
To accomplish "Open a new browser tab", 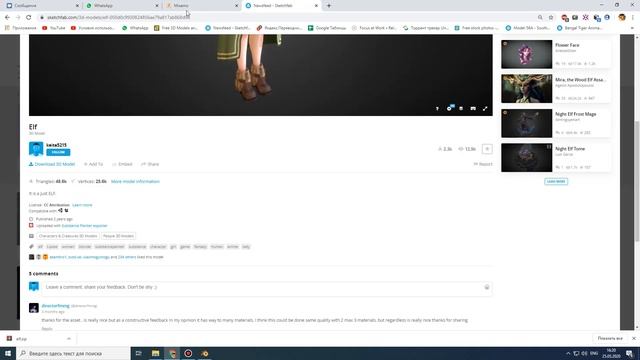I will tap(329, 6).
